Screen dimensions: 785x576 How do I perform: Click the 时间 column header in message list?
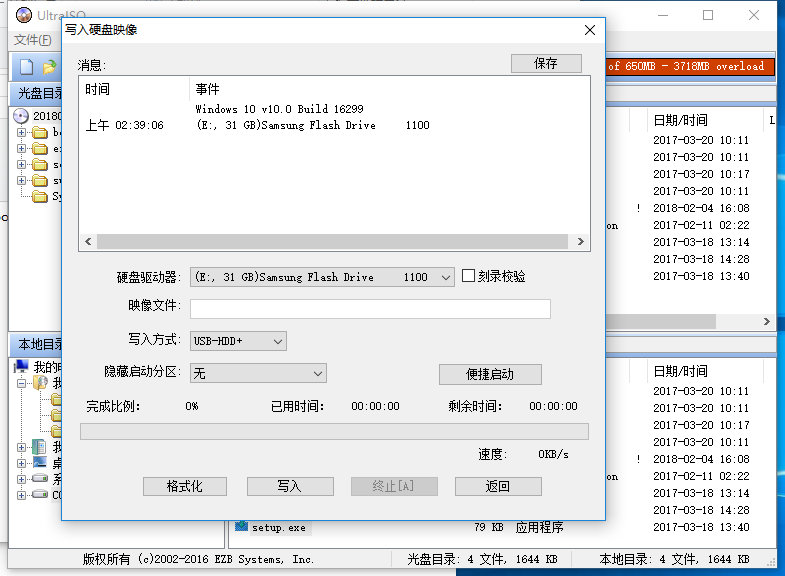click(x=97, y=89)
